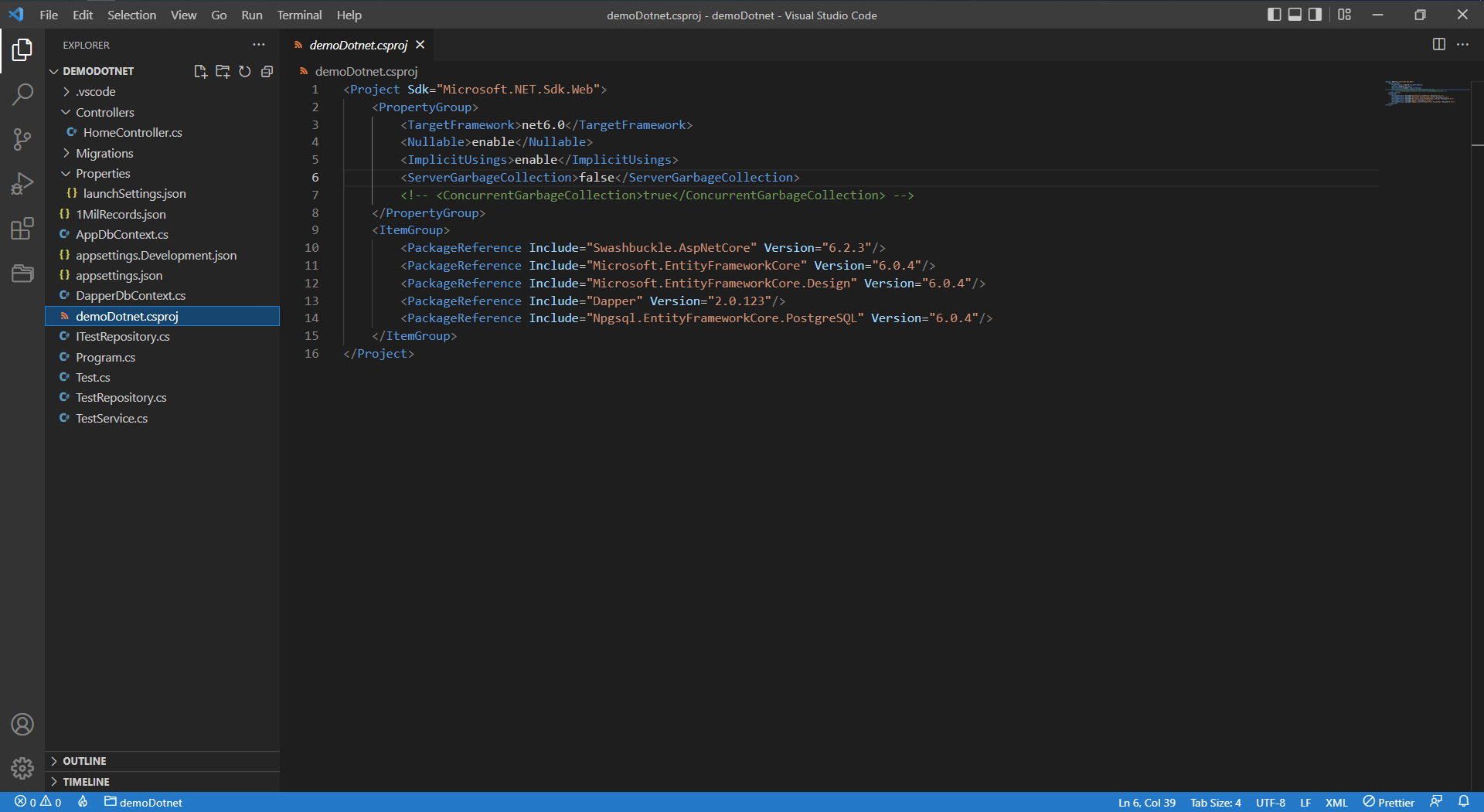Click the New File icon in Explorer
1484x812 pixels.
click(200, 71)
